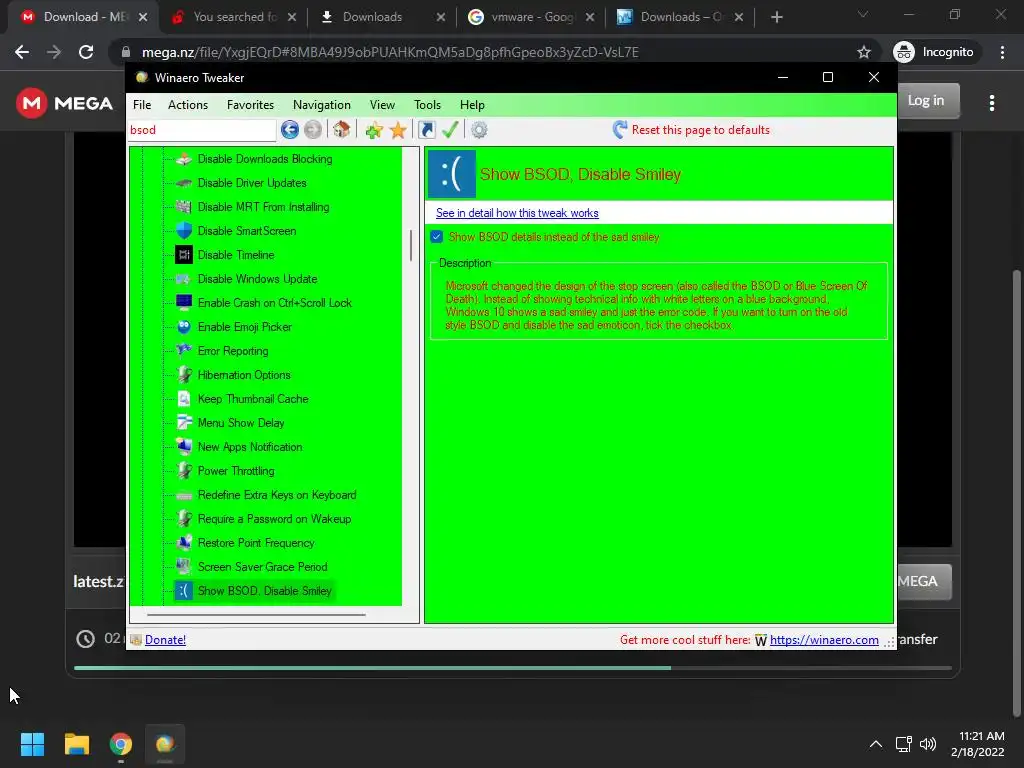
Task: Click the Incognito profile button
Action: click(934, 52)
